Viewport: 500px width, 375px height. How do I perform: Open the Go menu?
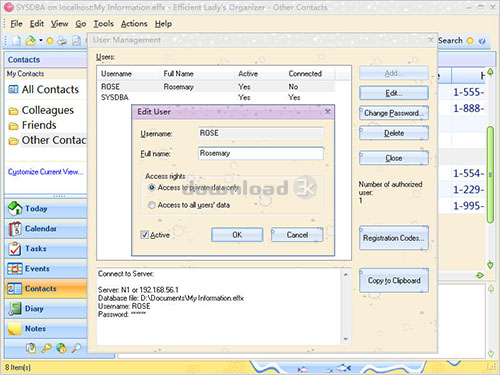[81, 24]
